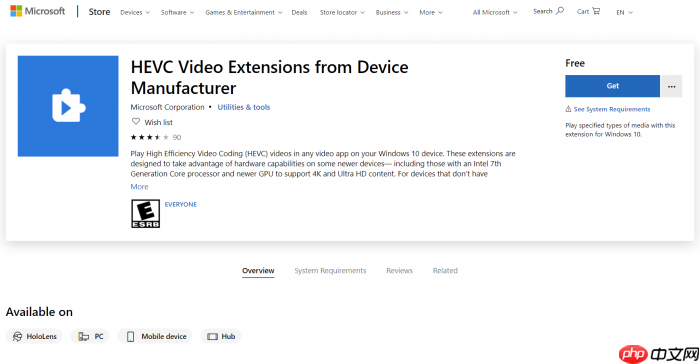Click the blue Get button
This screenshot has height=364, width=700.
[x=612, y=86]
